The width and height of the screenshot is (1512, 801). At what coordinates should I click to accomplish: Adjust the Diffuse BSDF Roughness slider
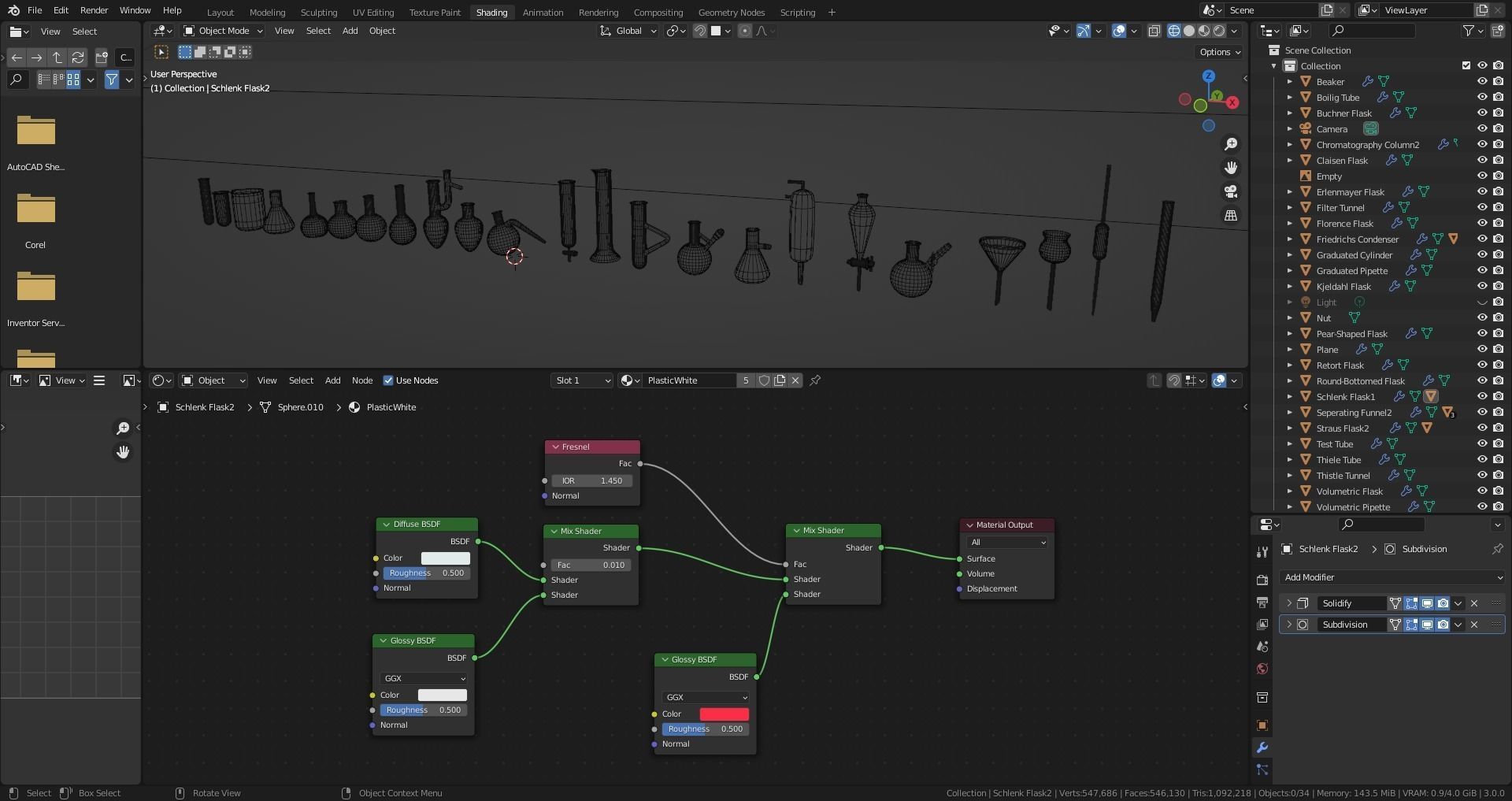426,573
